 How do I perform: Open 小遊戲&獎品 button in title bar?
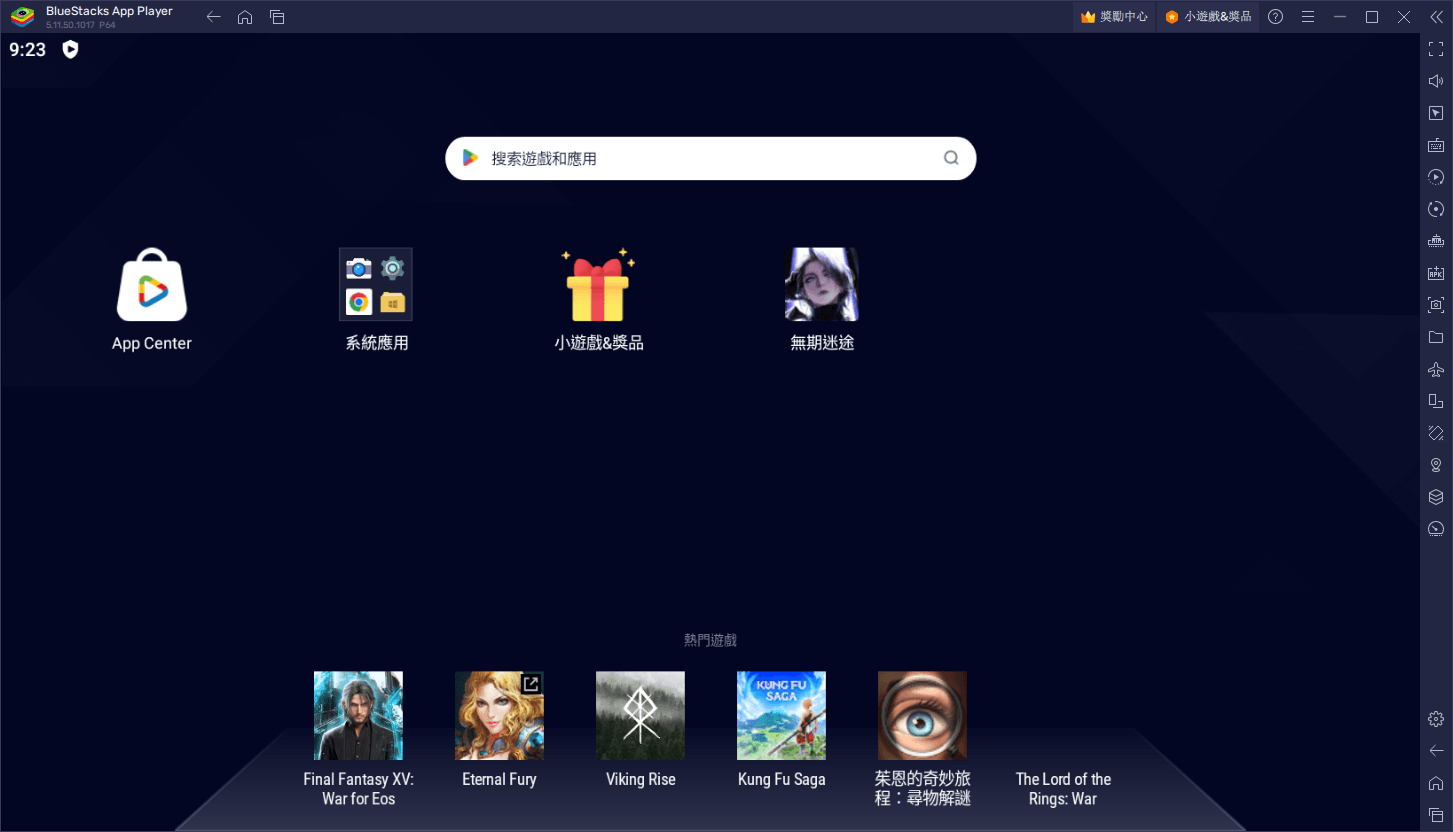[1208, 17]
